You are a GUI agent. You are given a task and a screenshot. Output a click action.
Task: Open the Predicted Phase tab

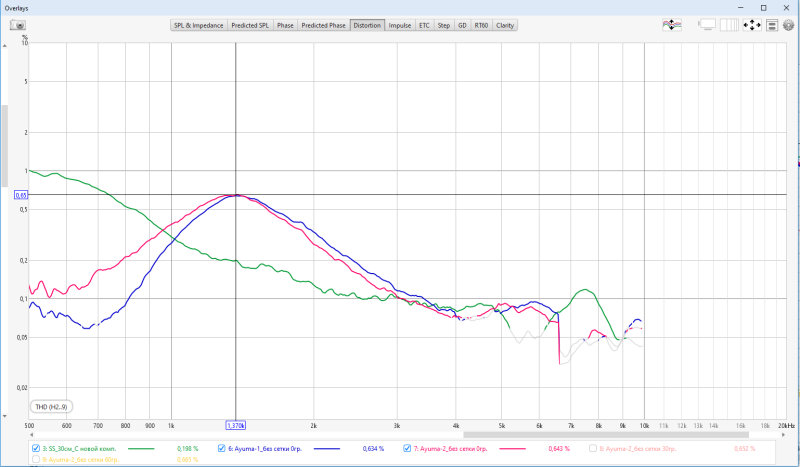pyautogui.click(x=323, y=25)
